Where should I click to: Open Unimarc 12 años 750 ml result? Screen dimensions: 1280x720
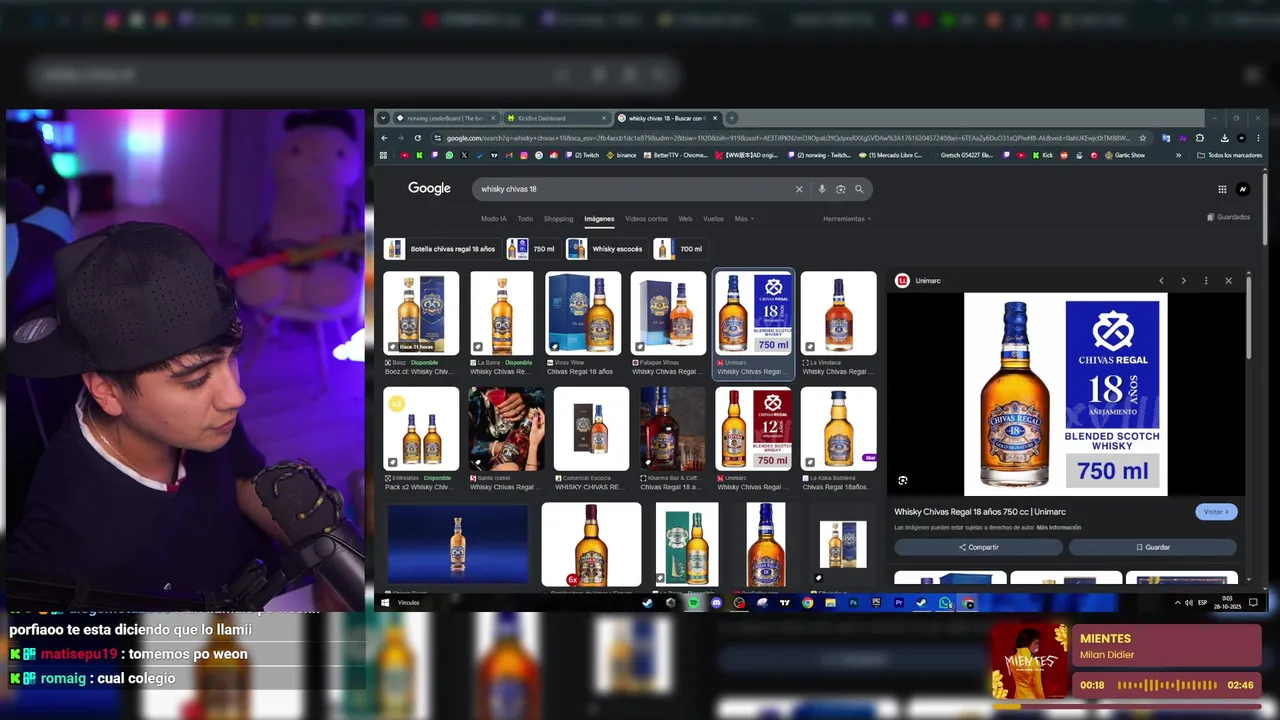[x=753, y=439]
